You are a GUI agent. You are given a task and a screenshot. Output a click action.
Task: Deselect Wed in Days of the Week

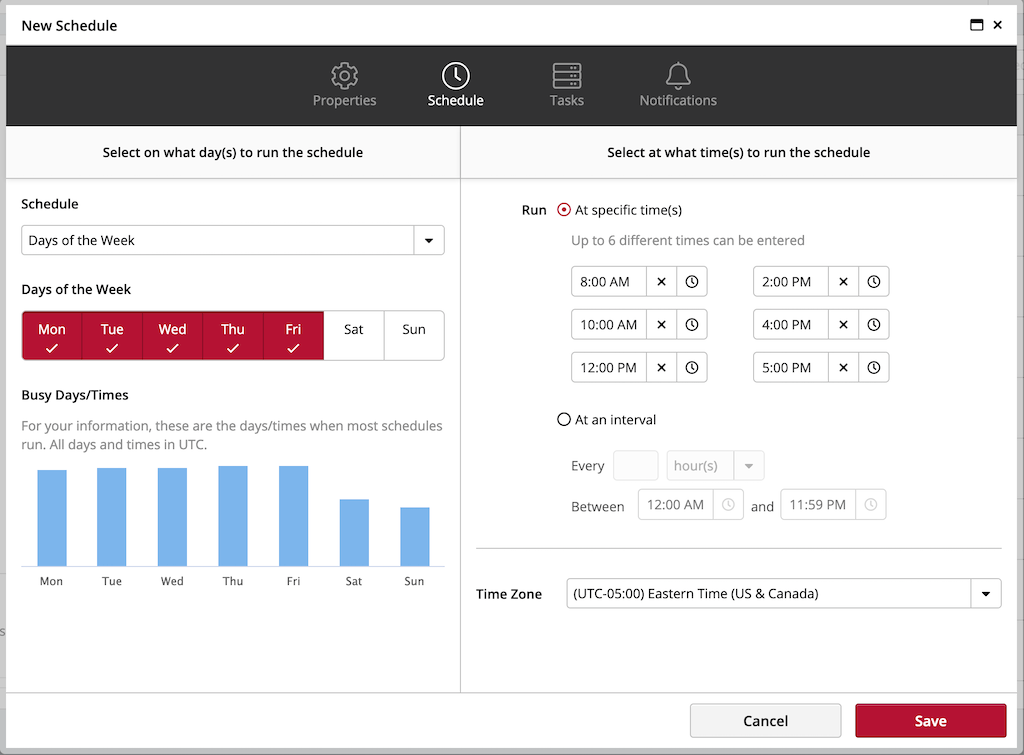(172, 336)
